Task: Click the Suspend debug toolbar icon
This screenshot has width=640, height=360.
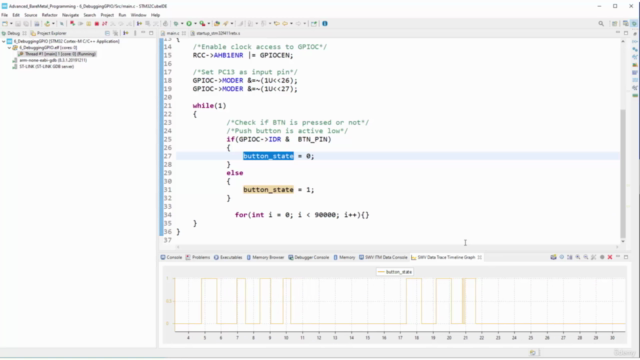Action: [89, 24]
